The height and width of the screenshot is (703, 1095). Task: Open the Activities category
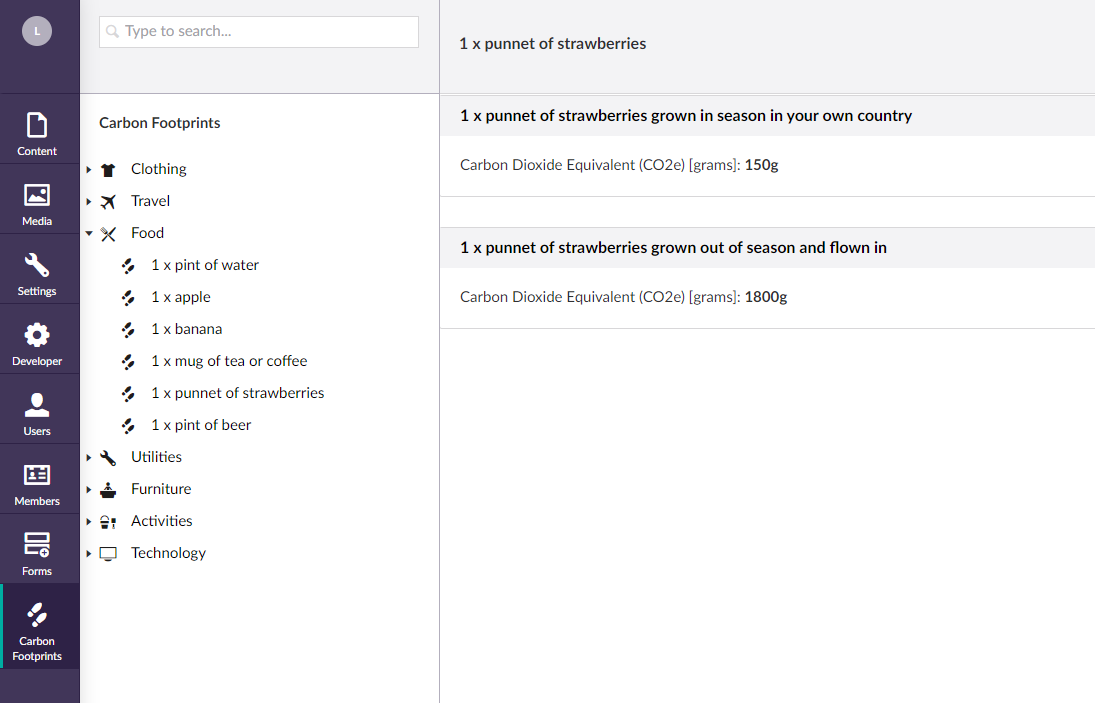click(161, 521)
